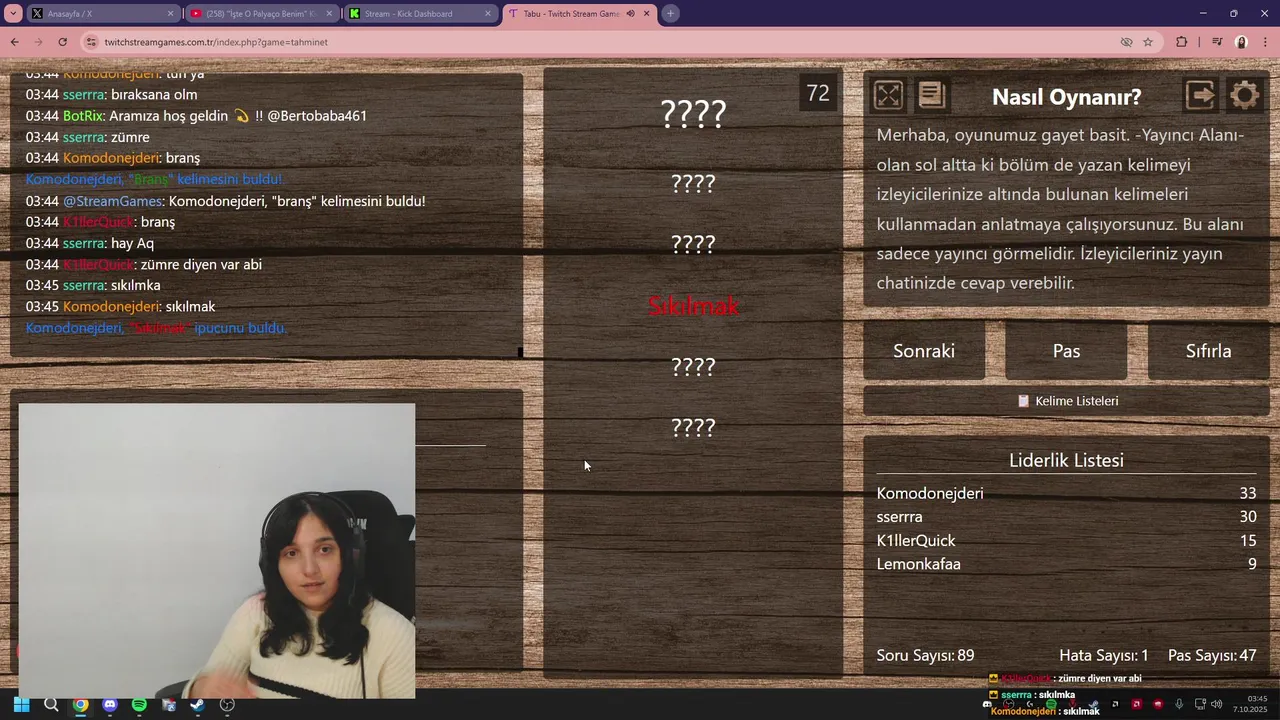Image resolution: width=1280 pixels, height=720 pixels.
Task: Click the Nasıl Oynanır? heading
Action: point(1066,97)
